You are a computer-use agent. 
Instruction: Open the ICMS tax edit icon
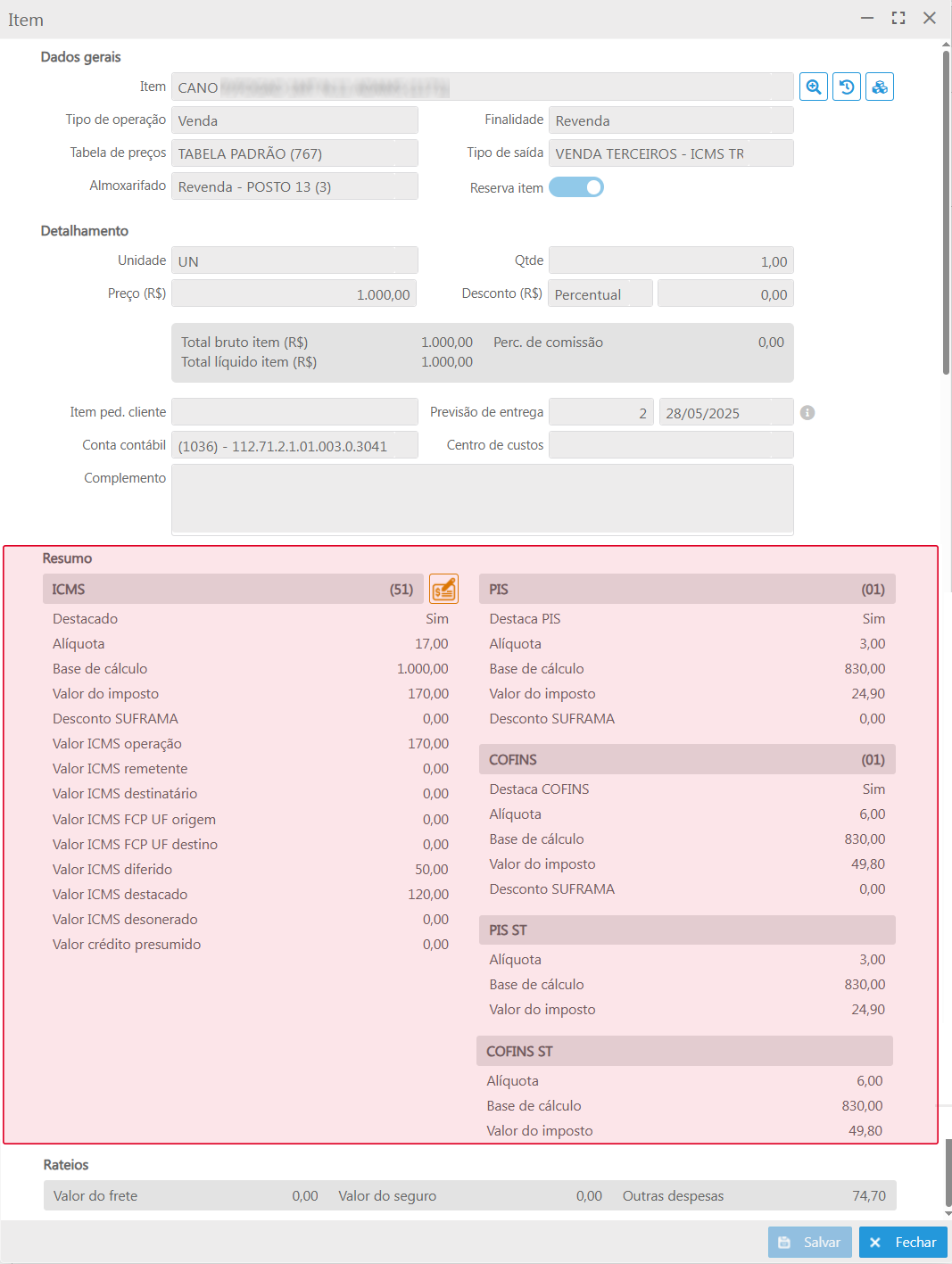(443, 589)
